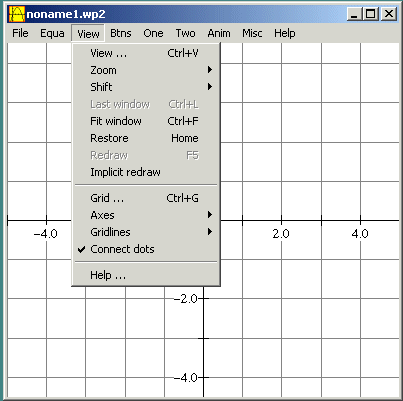The width and height of the screenshot is (403, 401).
Task: Select Restore menu entry
Action: tap(146, 138)
